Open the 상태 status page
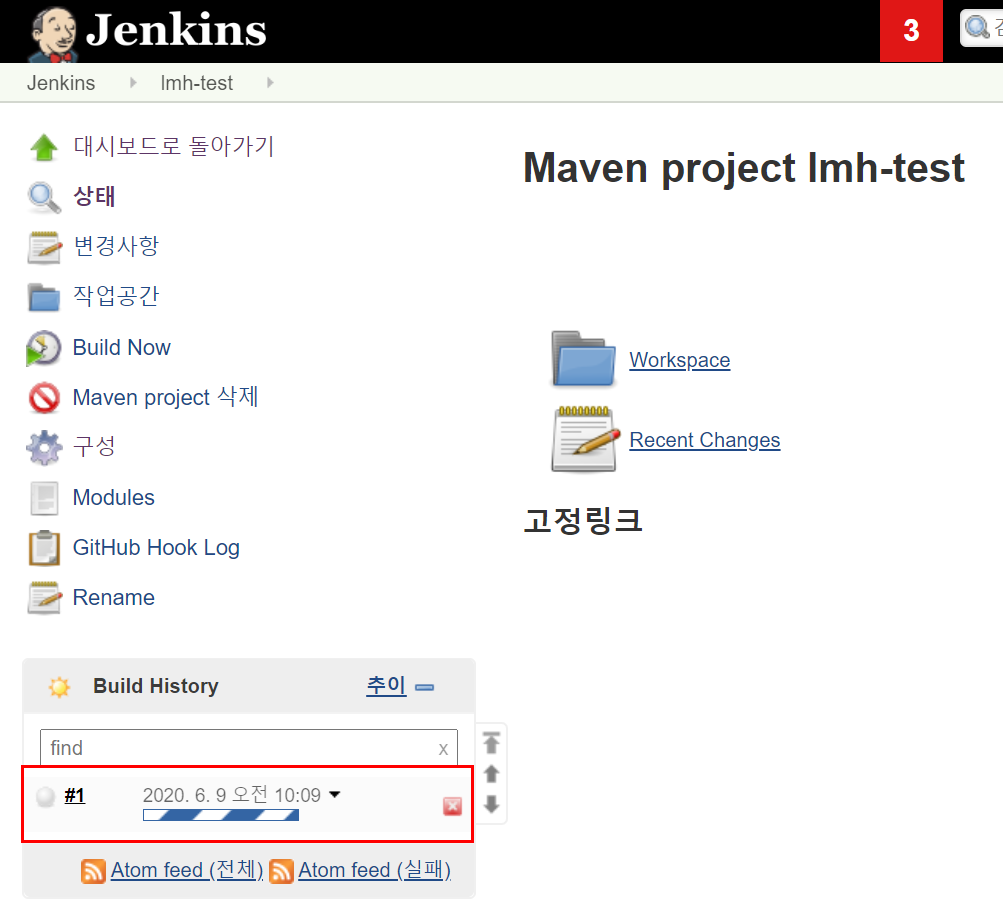Image resolution: width=1003 pixels, height=910 pixels. point(95,196)
